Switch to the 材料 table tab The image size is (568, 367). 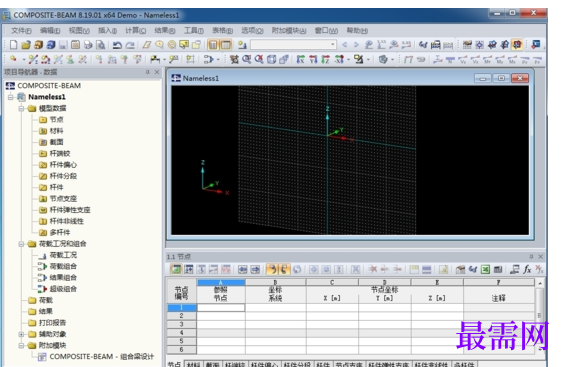tap(194, 364)
